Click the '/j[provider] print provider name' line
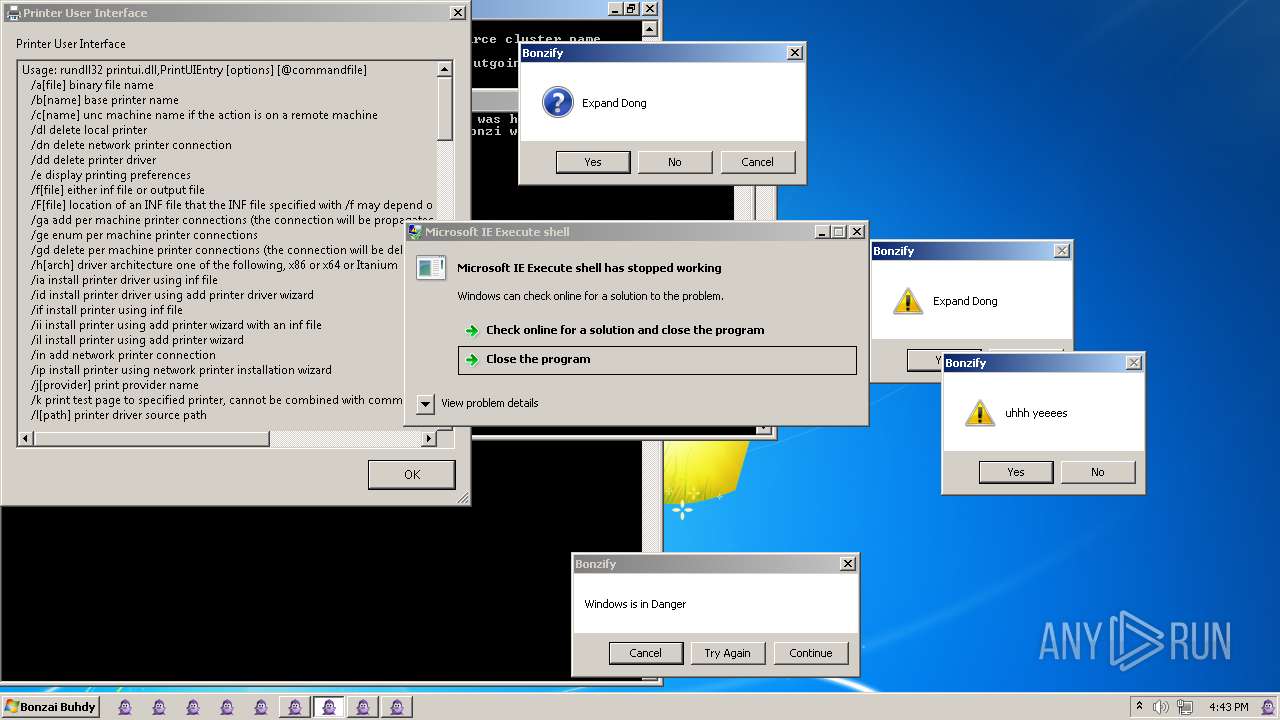1280x720 pixels. pyautogui.click(x=115, y=385)
